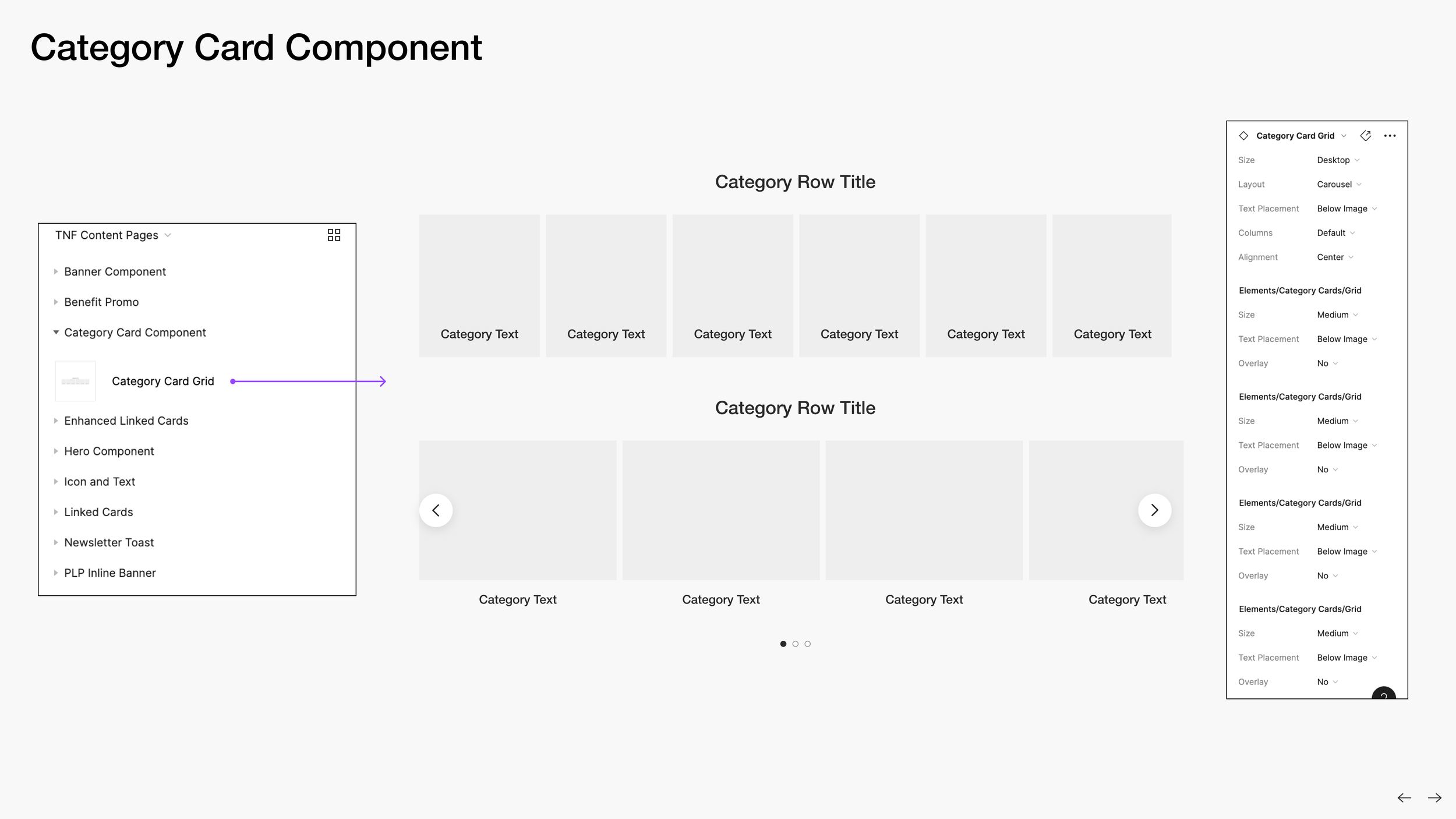Select Newsletter Toast in the component list

click(109, 542)
